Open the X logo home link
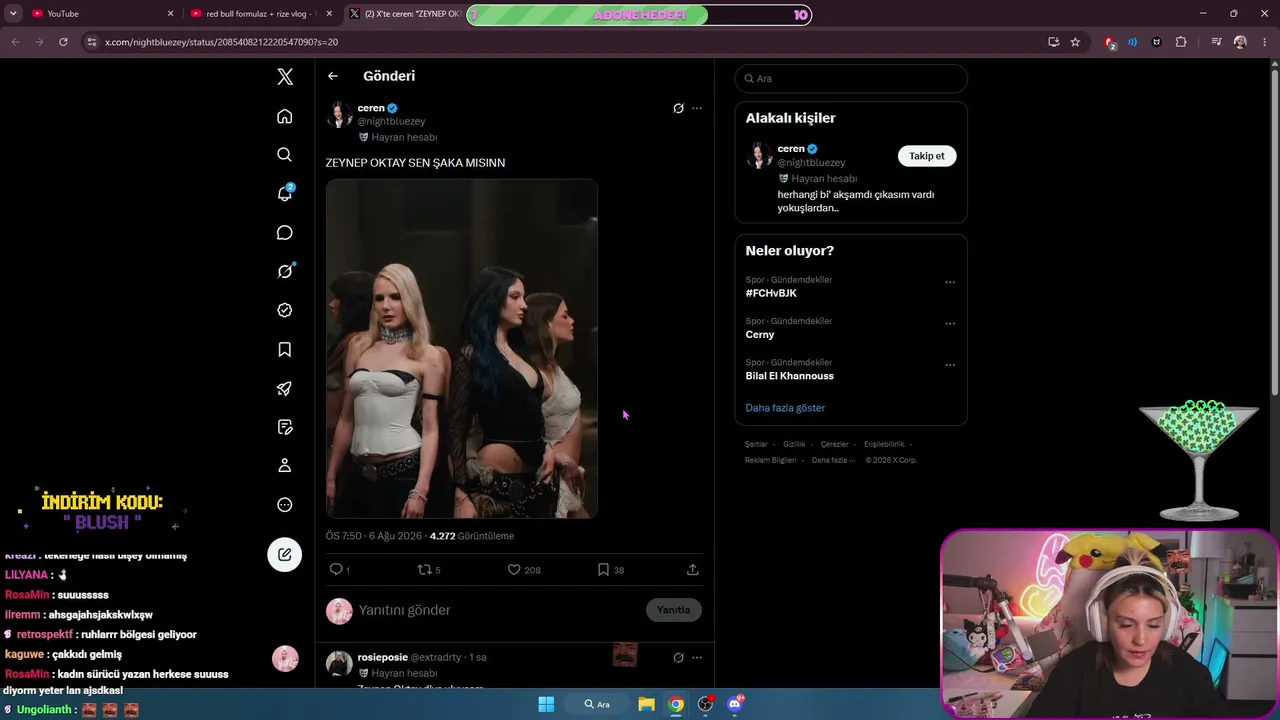The image size is (1280, 720). (x=285, y=77)
